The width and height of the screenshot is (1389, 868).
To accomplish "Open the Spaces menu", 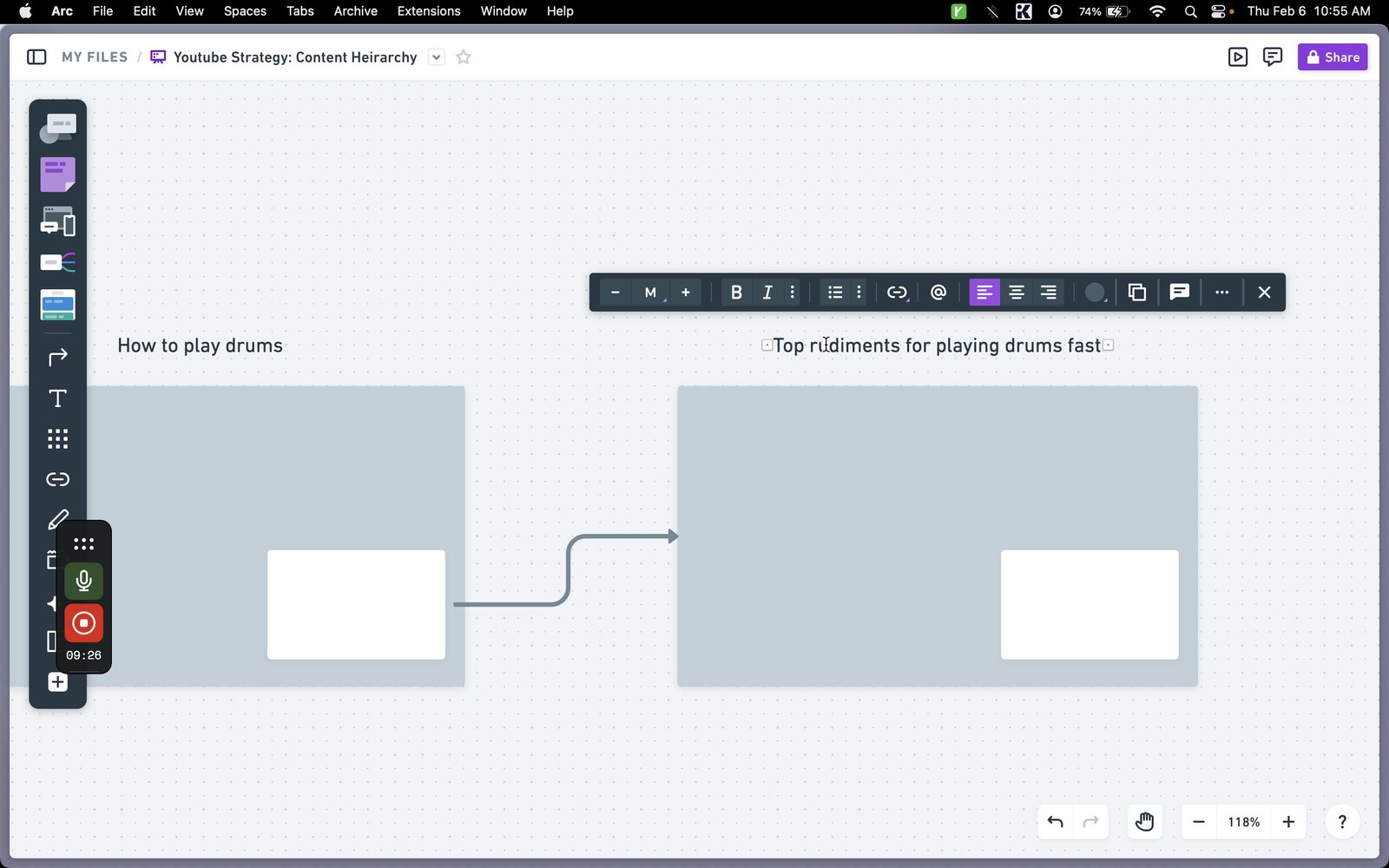I will pyautogui.click(x=245, y=11).
